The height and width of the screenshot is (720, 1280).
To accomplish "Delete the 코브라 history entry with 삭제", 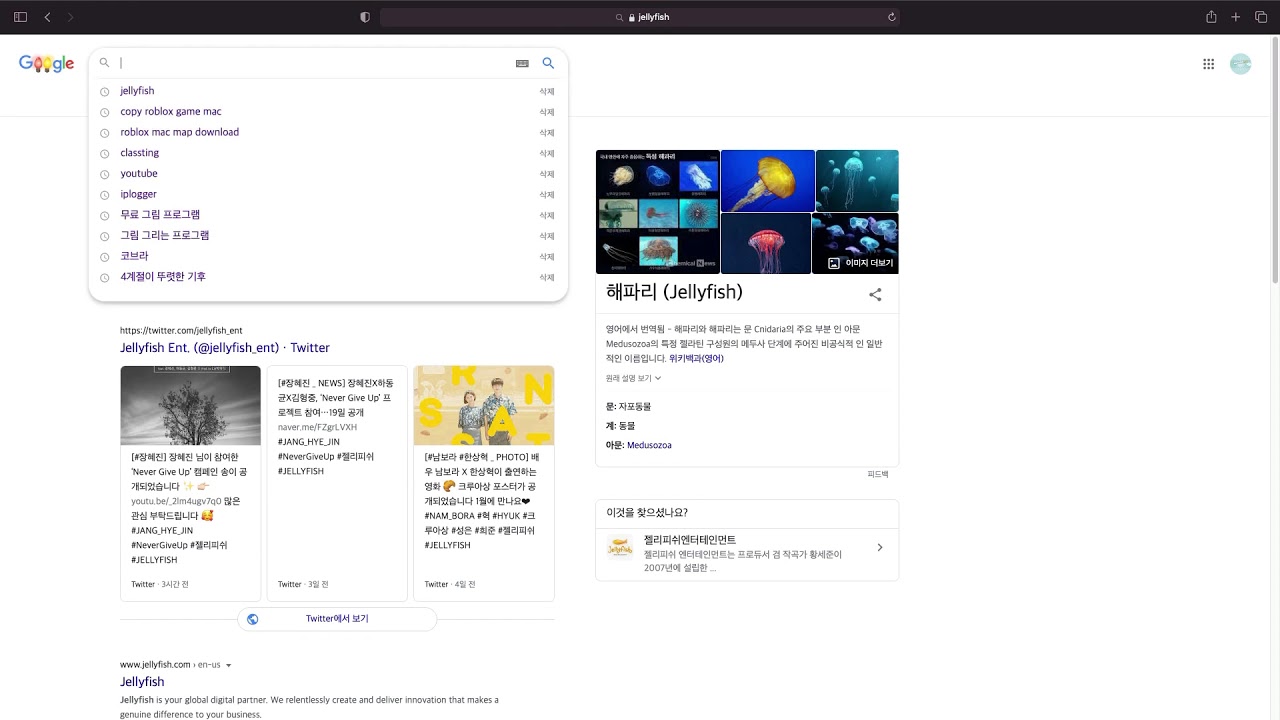I will (x=547, y=257).
